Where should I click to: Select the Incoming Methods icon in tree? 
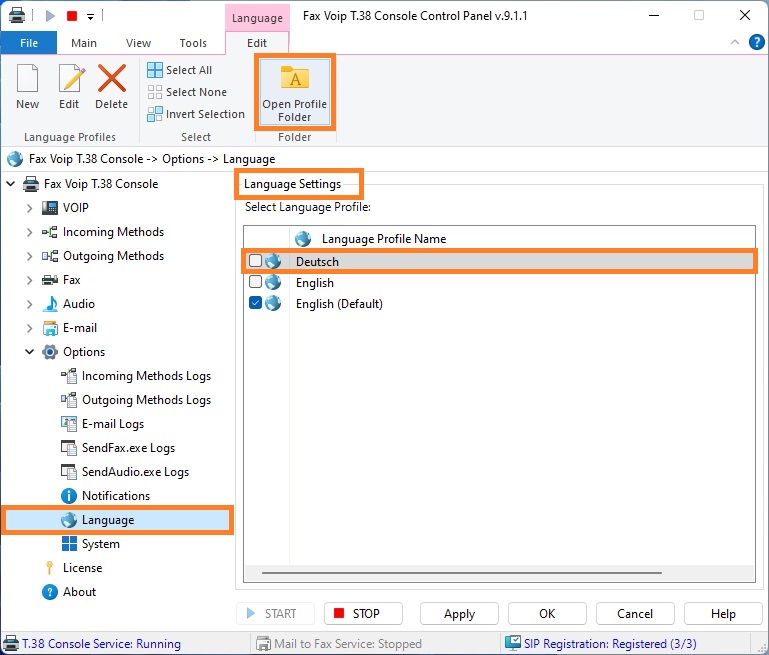50,232
